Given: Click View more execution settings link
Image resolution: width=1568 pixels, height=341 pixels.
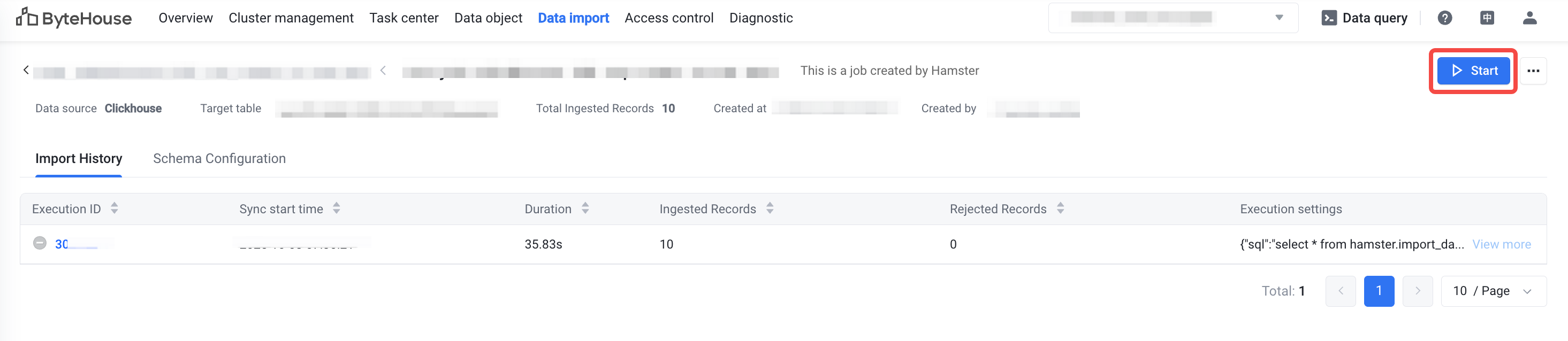Looking at the screenshot, I should click(x=1501, y=244).
